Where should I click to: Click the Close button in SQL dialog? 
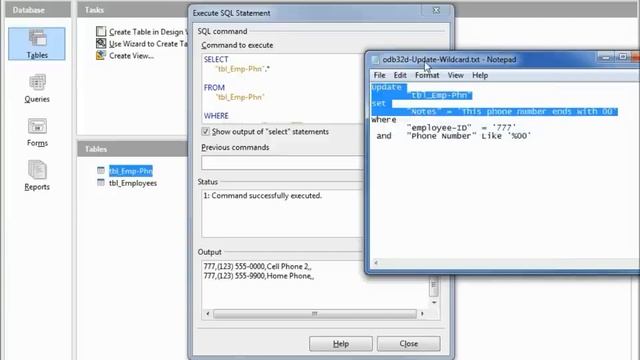409,344
